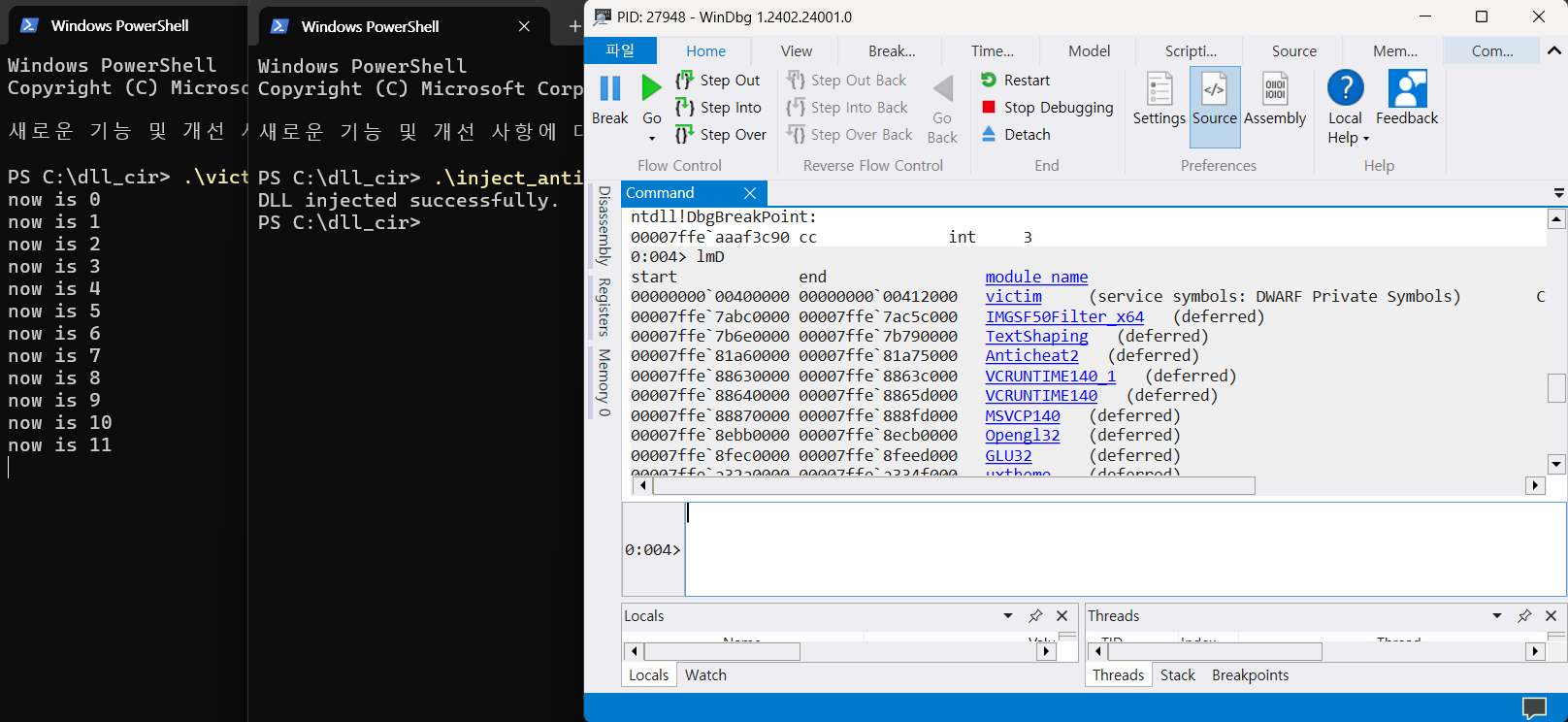Click the Break pause icon in WinDbg

point(610,89)
